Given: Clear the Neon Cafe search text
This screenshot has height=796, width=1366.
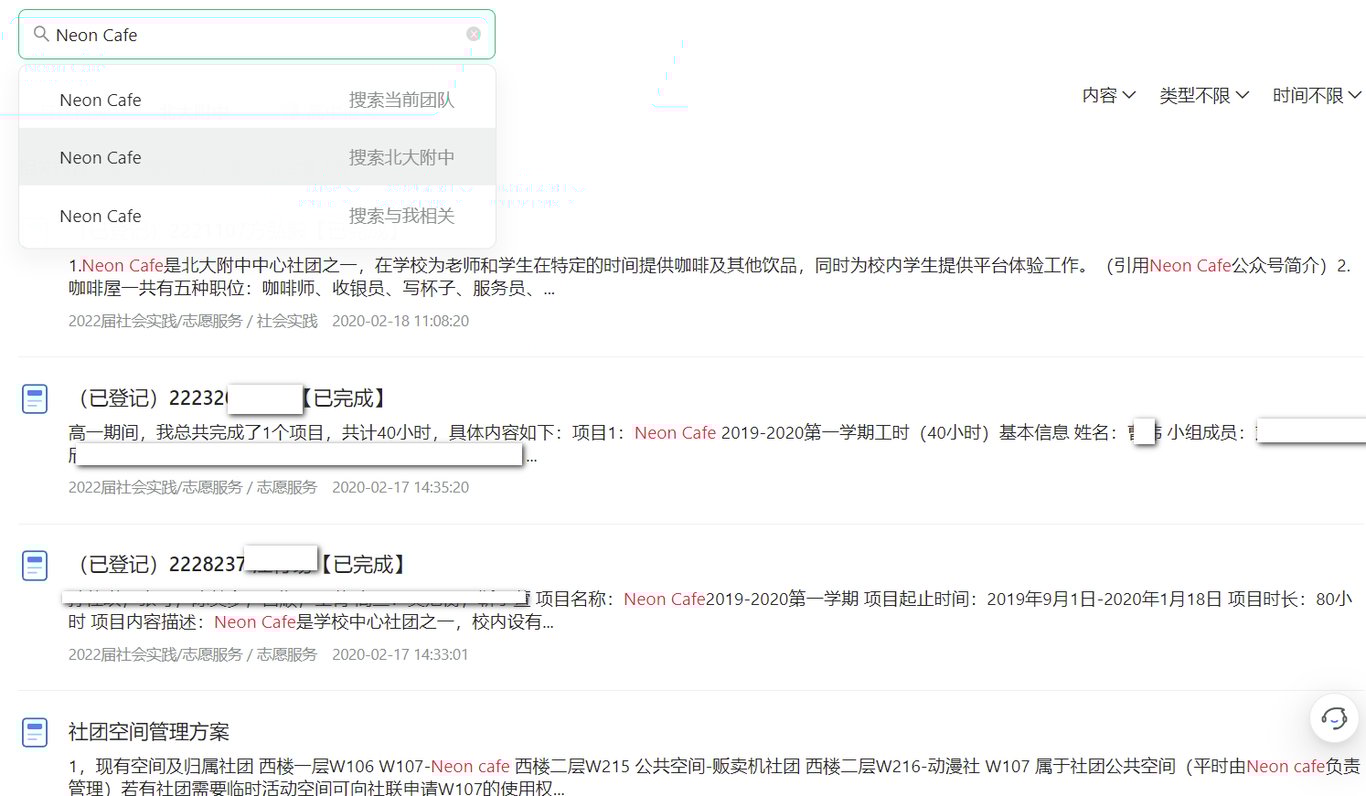Looking at the screenshot, I should [x=473, y=34].
